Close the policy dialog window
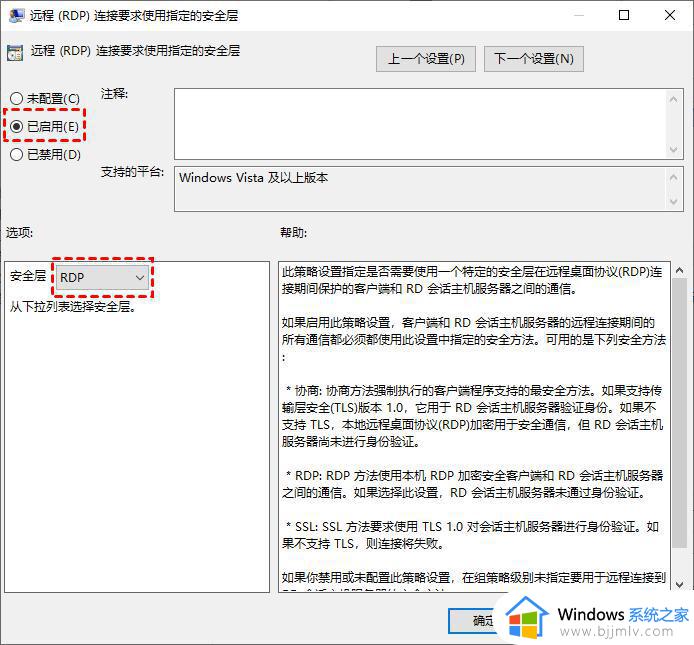Image resolution: width=694 pixels, height=645 pixels. tap(670, 15)
